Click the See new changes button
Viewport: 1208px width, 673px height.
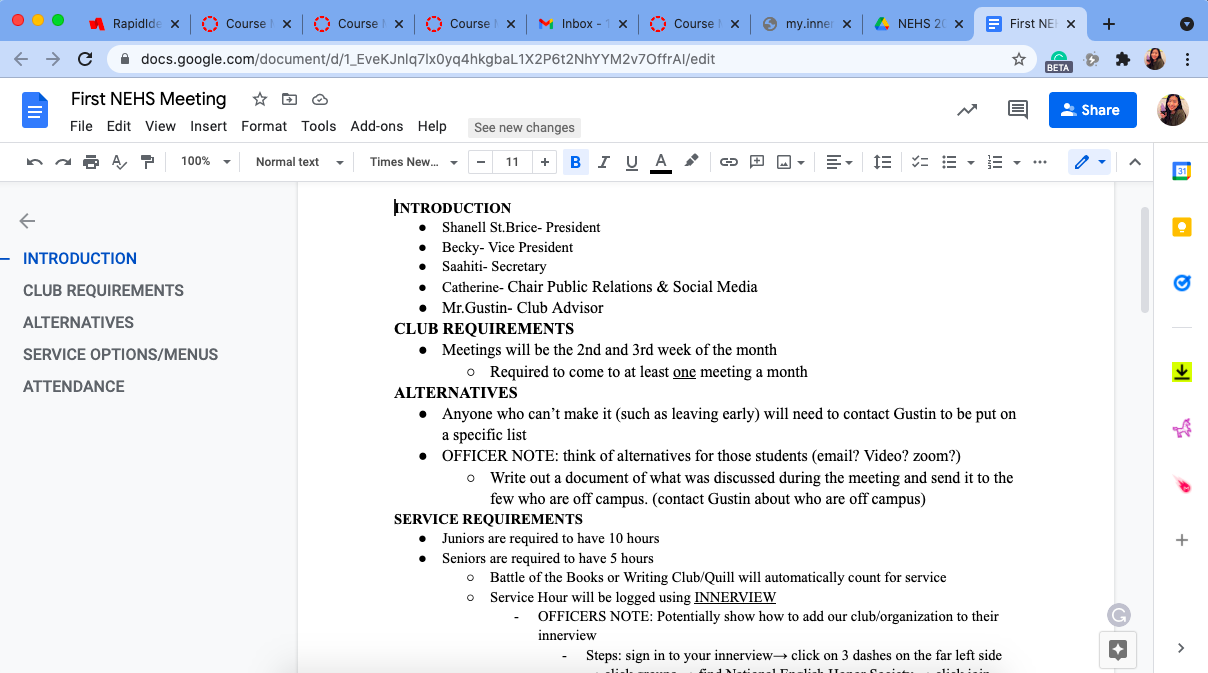524,127
